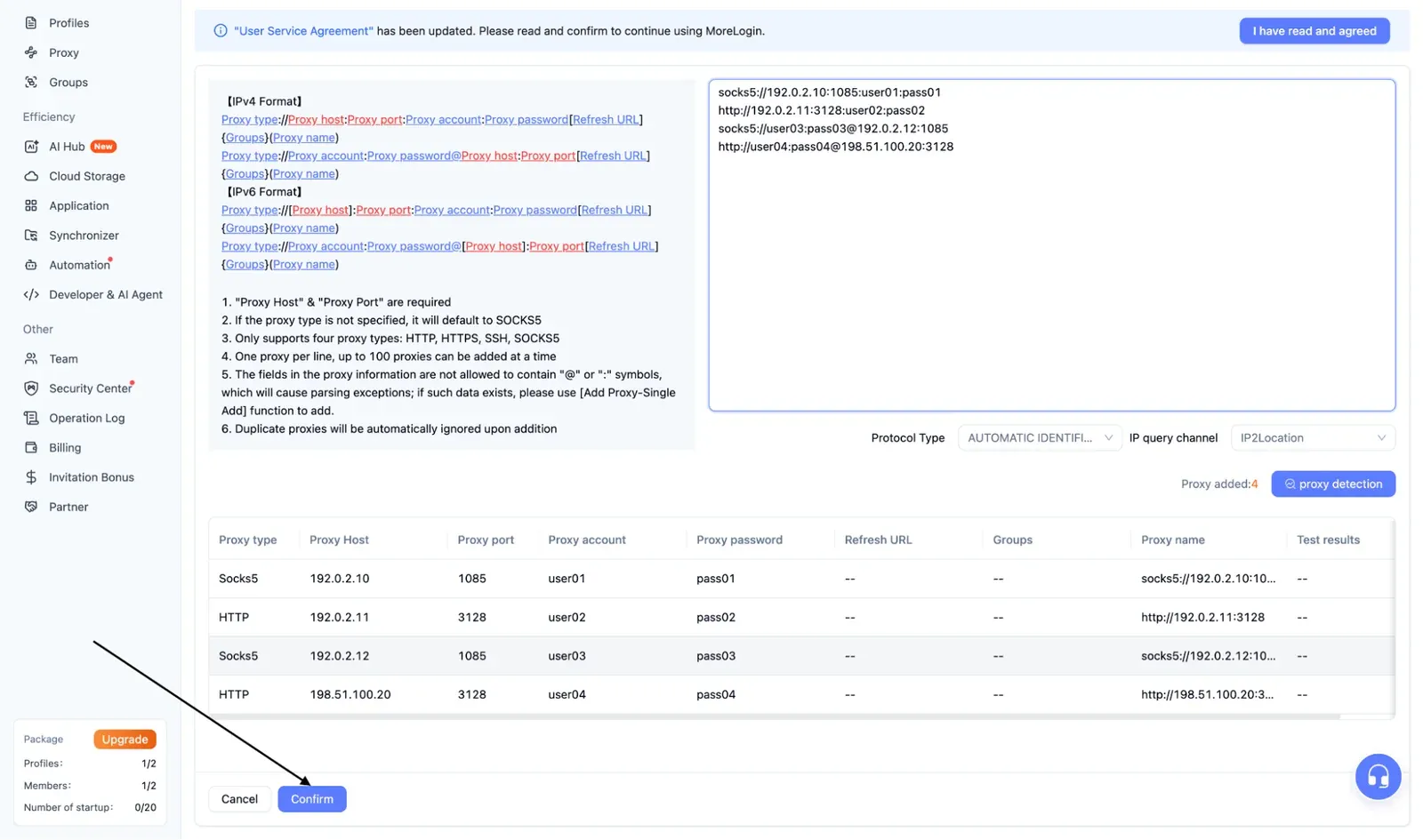This screenshot has width=1423, height=840.
Task: Open Invitation Bonus dollar icon
Action: point(31,477)
